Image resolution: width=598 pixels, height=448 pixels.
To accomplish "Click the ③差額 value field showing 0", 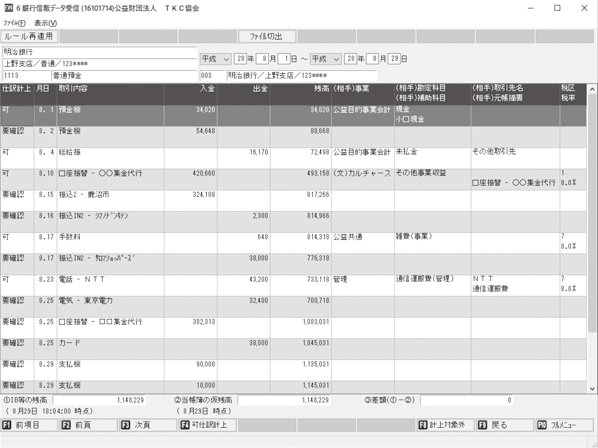I will (466, 400).
